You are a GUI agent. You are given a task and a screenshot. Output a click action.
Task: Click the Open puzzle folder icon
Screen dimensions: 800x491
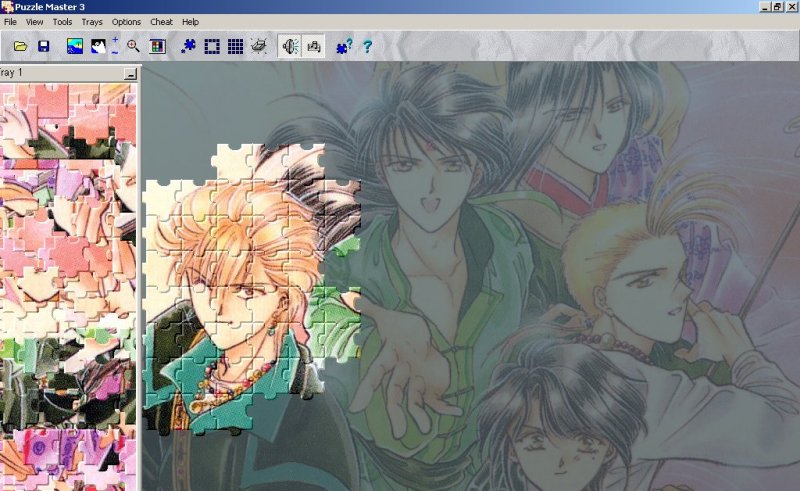20,46
